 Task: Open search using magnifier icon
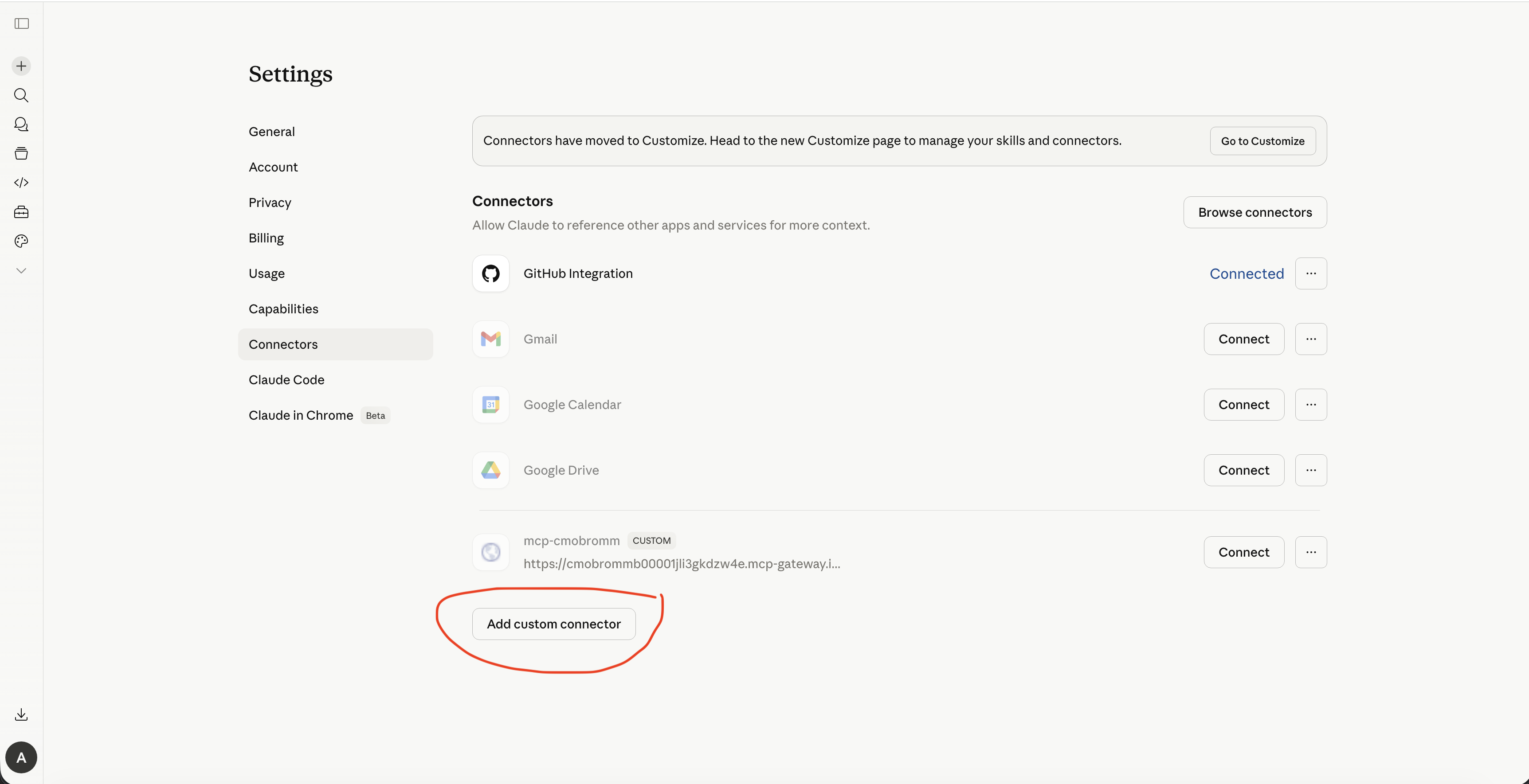tap(21, 95)
